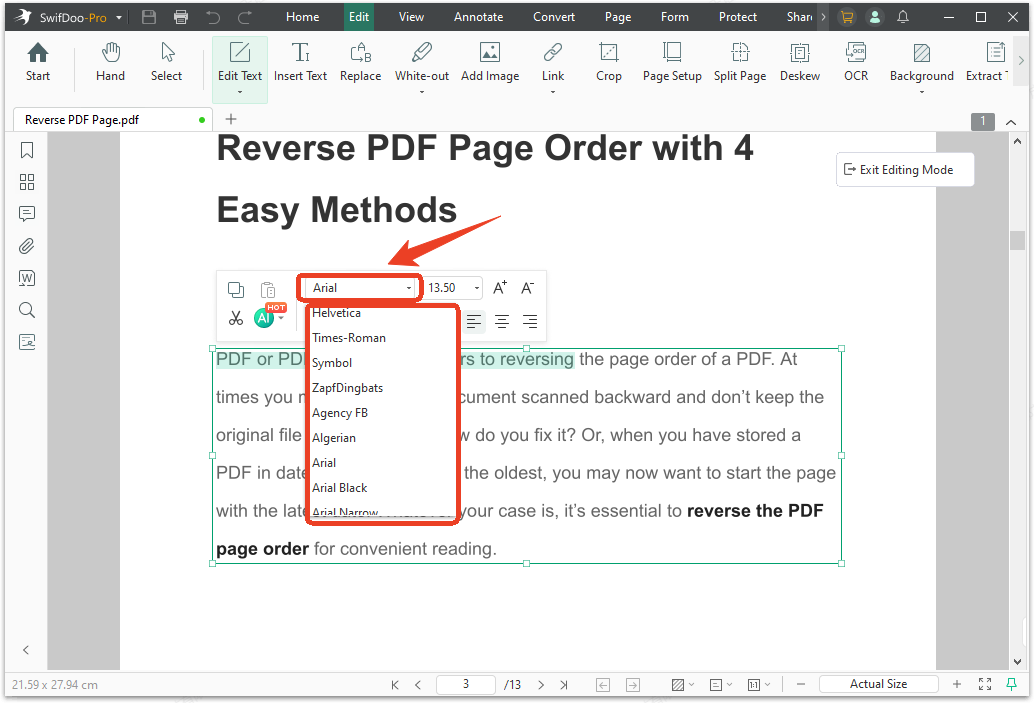Align text left

coord(473,322)
